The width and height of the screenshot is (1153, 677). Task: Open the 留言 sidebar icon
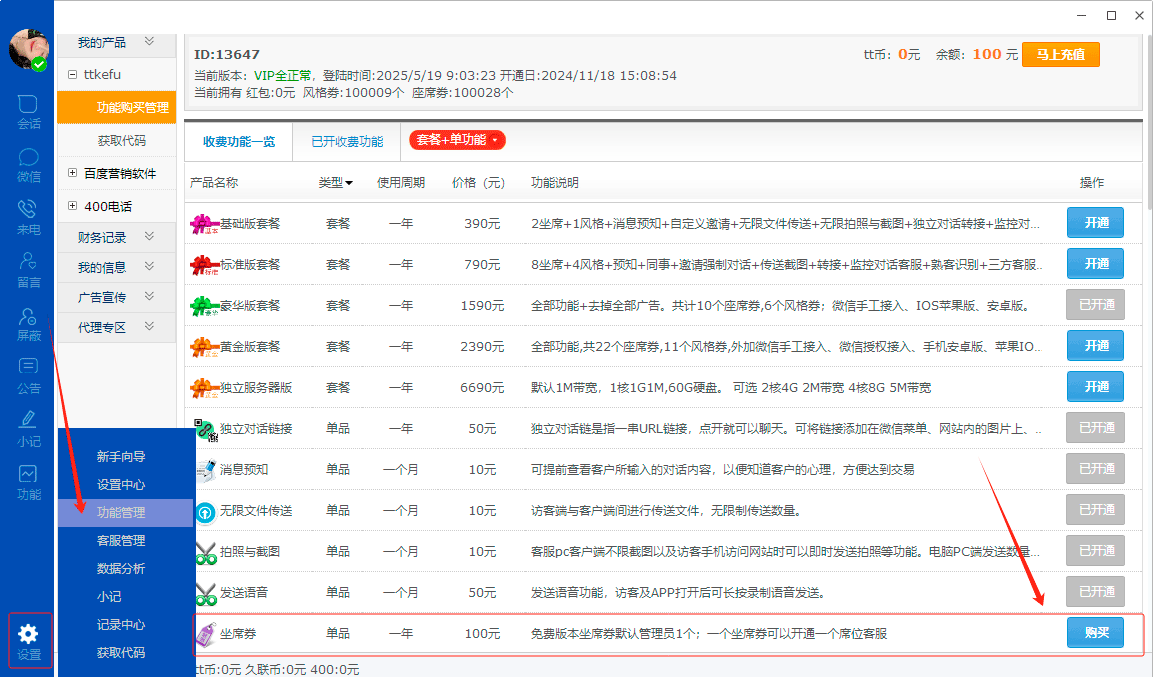pyautogui.click(x=28, y=271)
